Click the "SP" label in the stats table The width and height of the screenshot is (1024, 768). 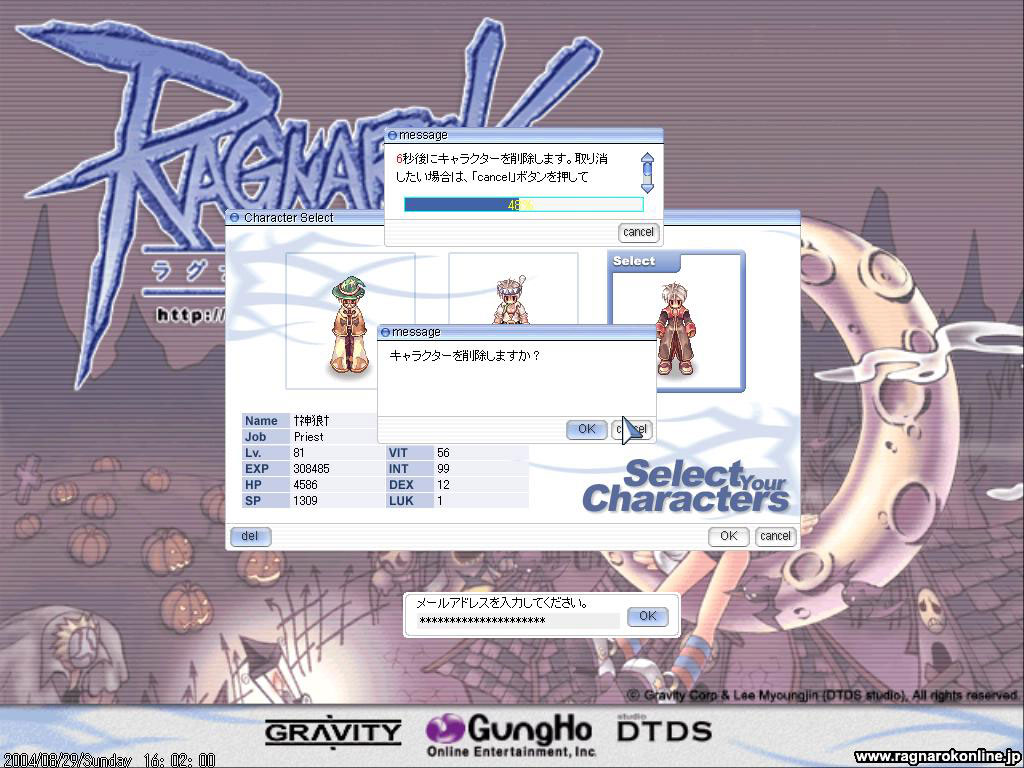click(x=253, y=501)
